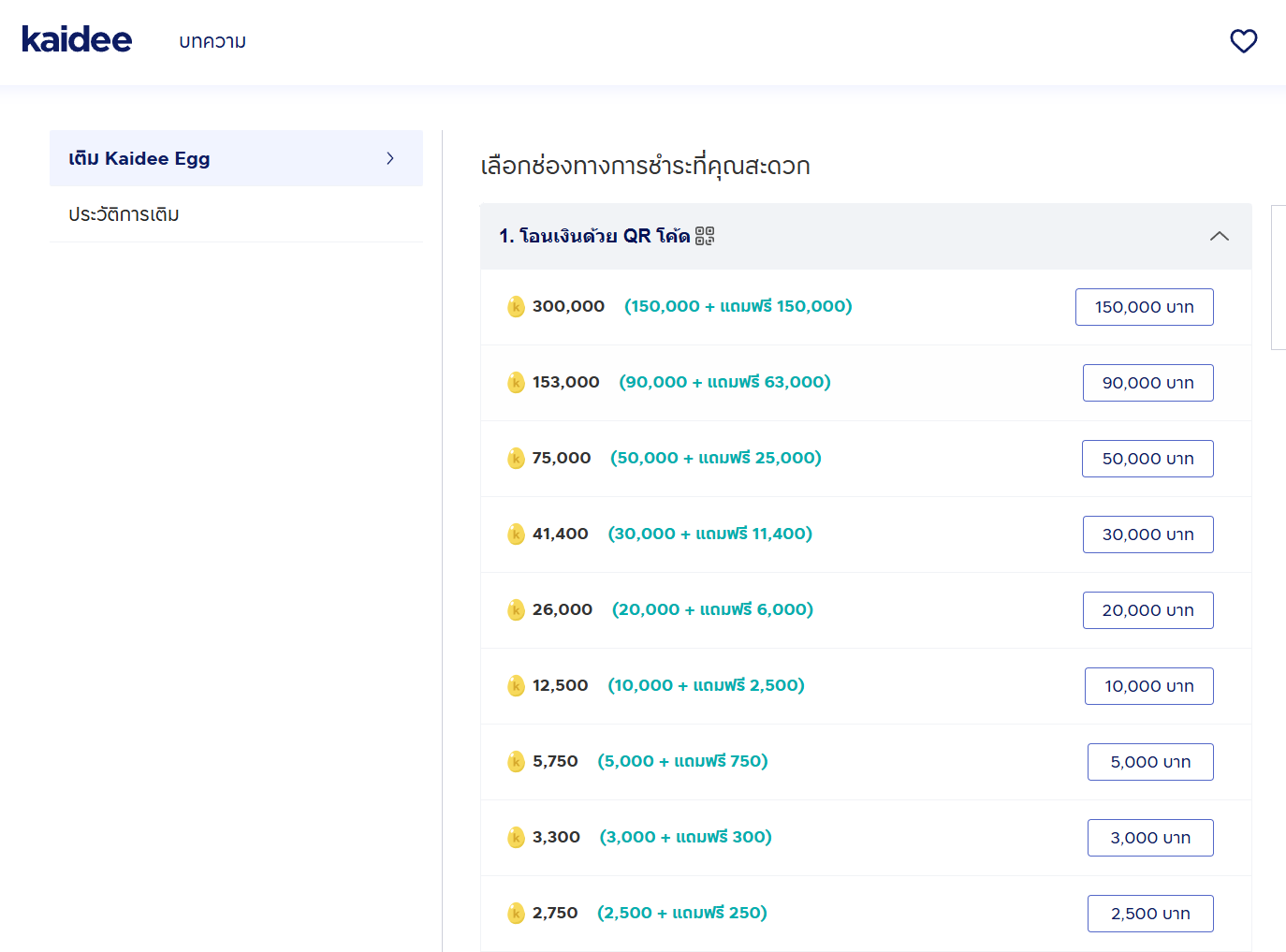Viewport: 1286px width, 952px height.
Task: Click the 12,500 egg amount
Action: point(561,685)
